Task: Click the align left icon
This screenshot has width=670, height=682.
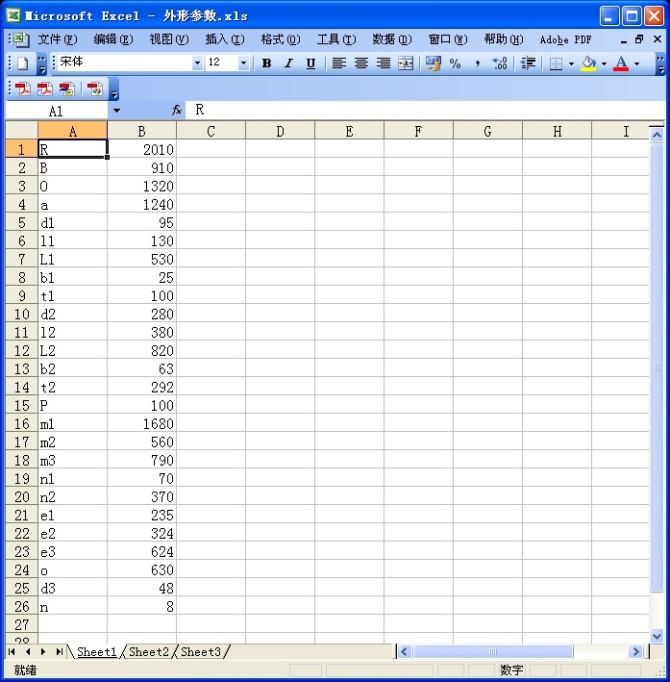Action: 339,63
